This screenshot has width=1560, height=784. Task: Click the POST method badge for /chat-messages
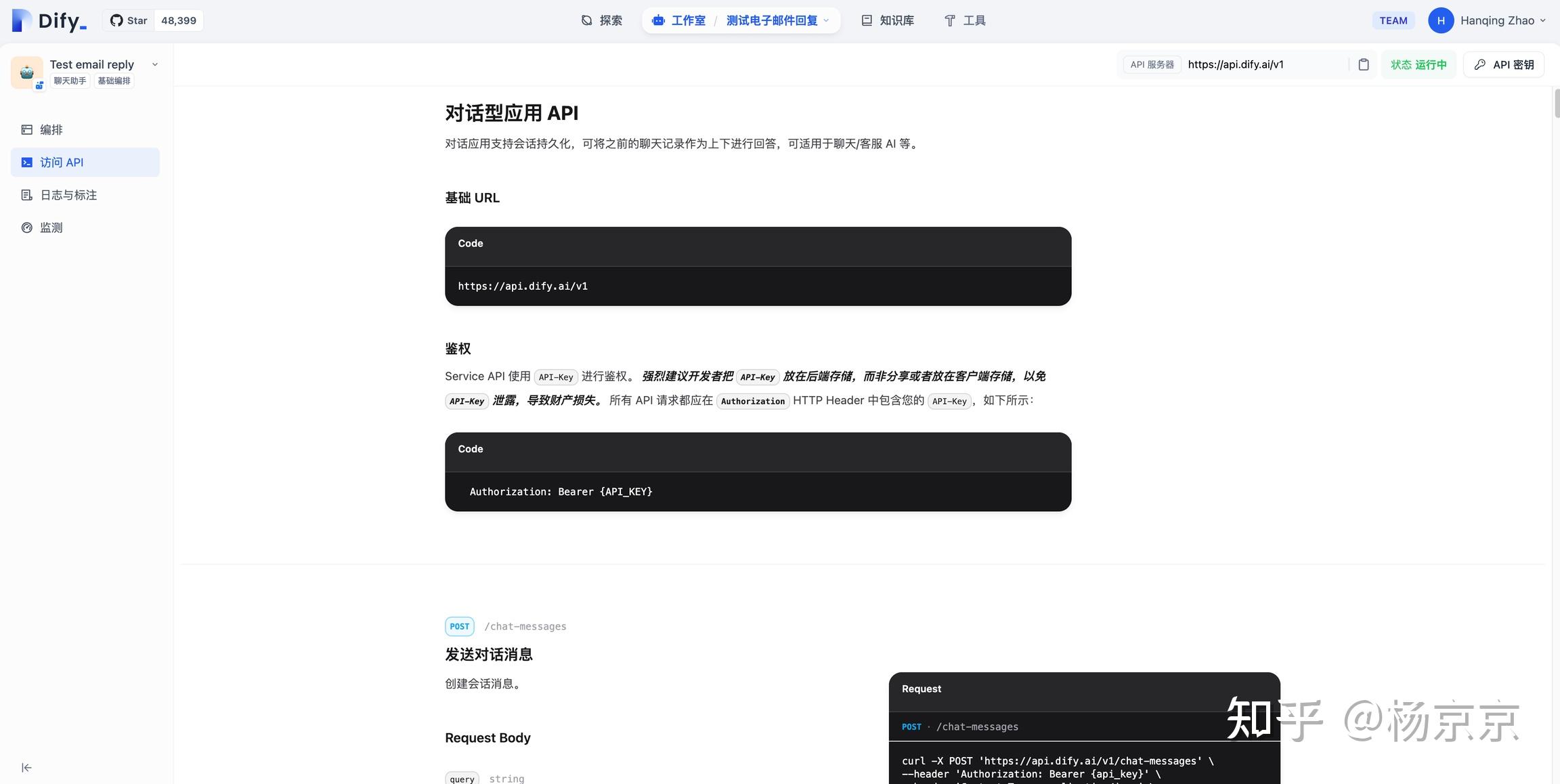point(459,626)
